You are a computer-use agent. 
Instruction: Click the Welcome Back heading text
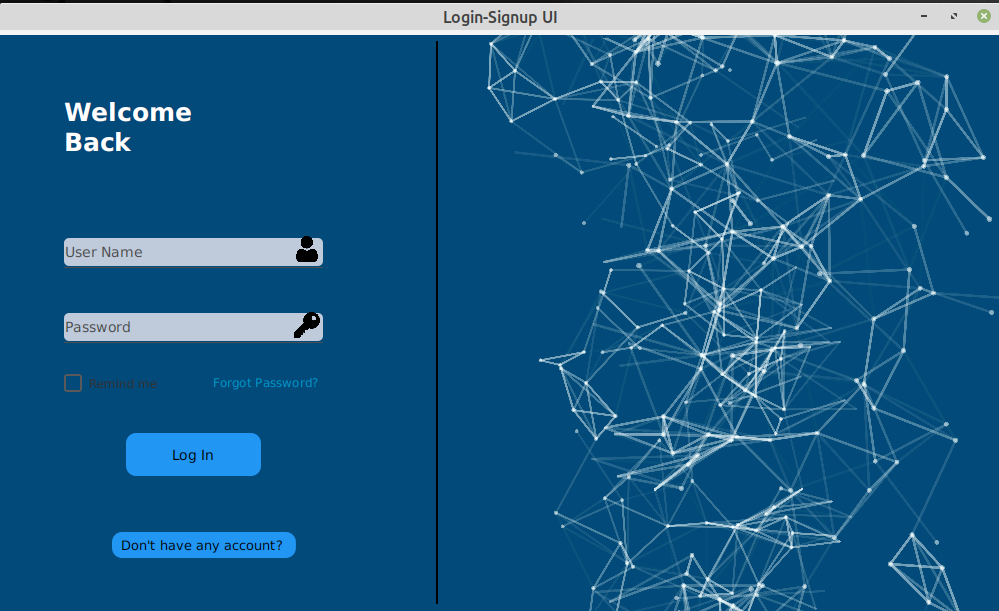[x=128, y=127]
